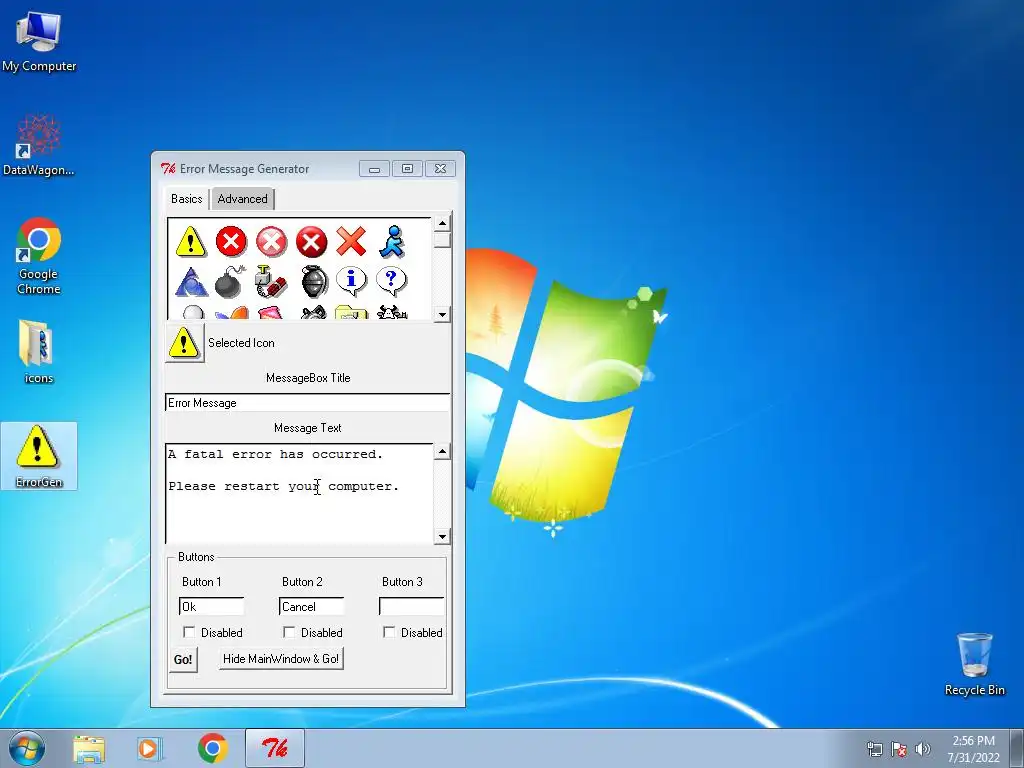The image size is (1024, 768).
Task: Select the hand grenade icon
Action: (x=314, y=281)
